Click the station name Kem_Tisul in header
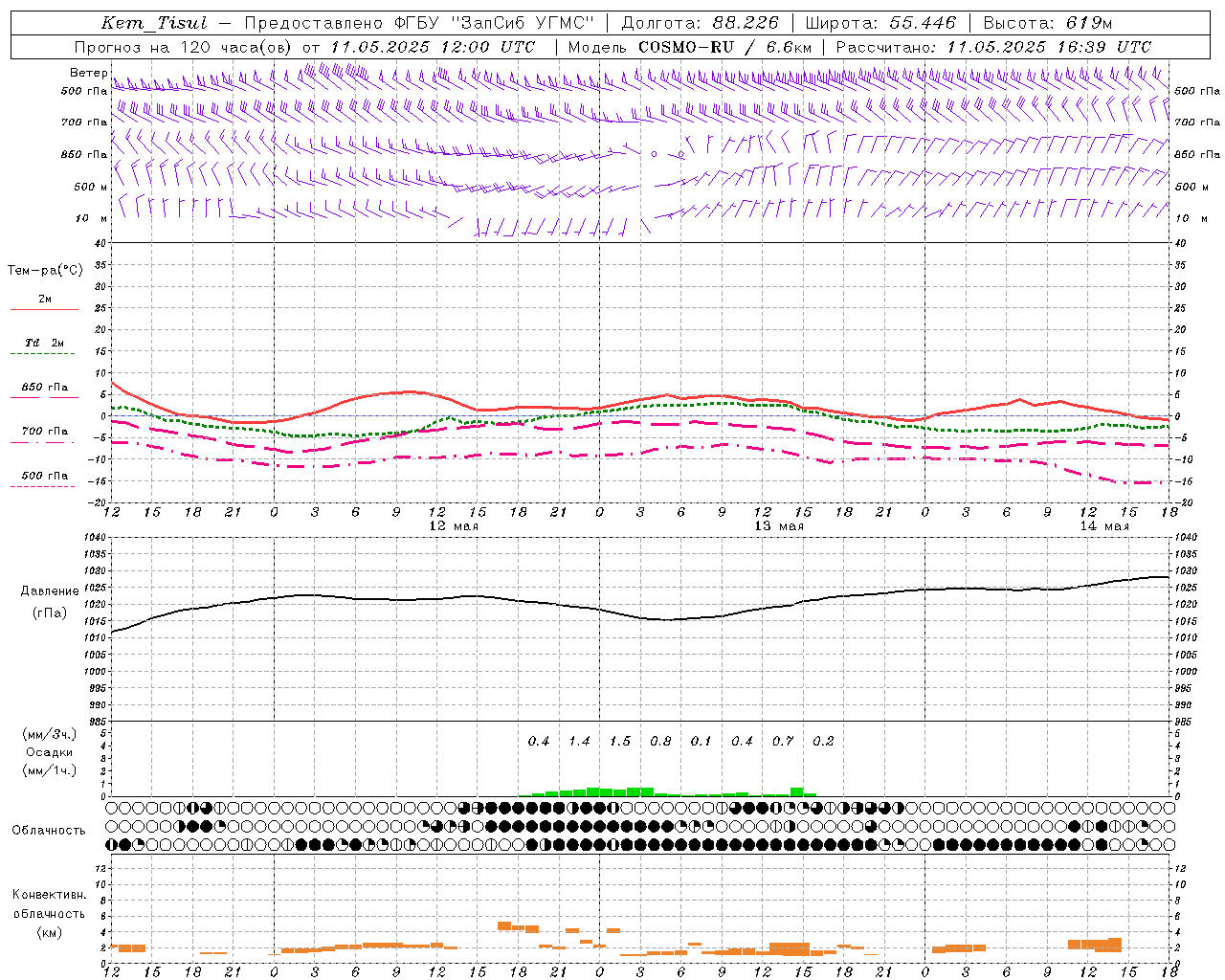 [154, 23]
